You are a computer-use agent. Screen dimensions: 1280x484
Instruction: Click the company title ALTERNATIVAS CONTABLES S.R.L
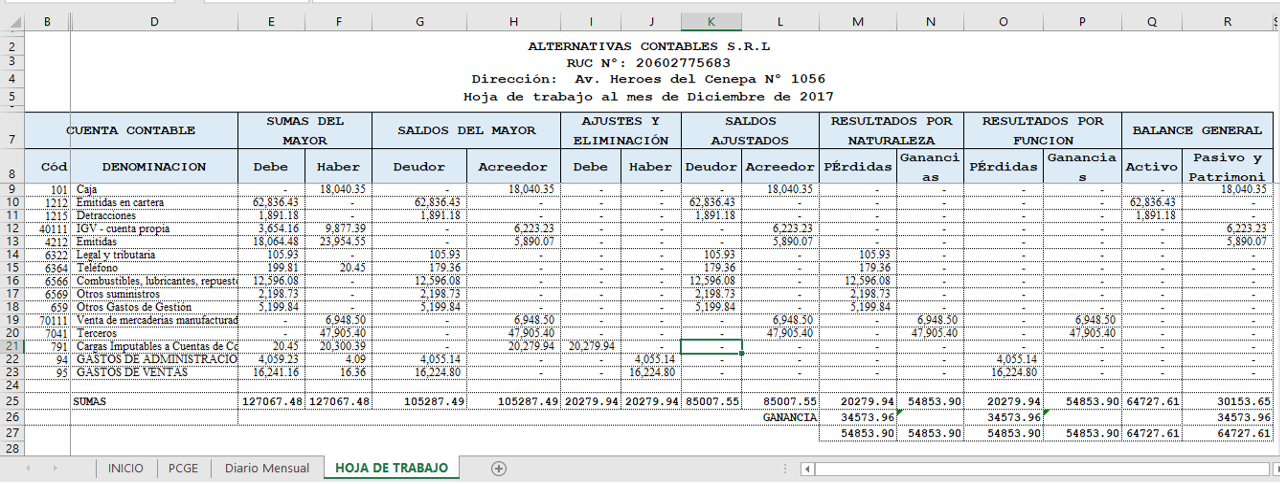pyautogui.click(x=649, y=46)
